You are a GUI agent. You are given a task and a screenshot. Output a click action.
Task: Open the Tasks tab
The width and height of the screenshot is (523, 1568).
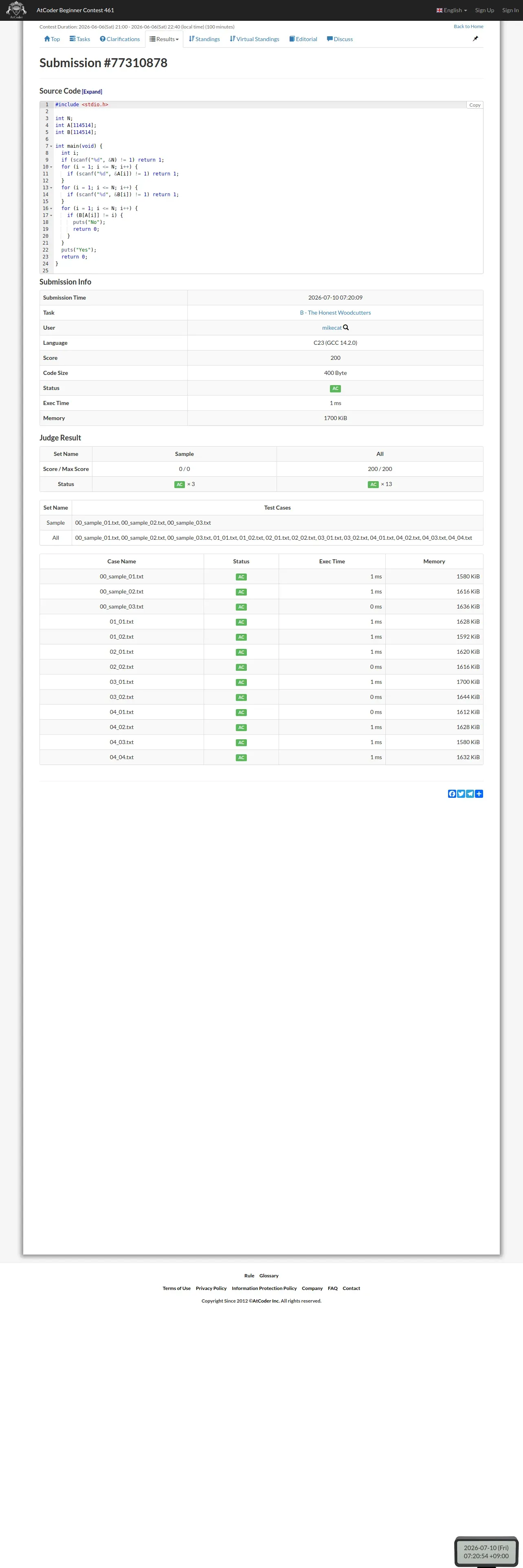pyautogui.click(x=80, y=39)
